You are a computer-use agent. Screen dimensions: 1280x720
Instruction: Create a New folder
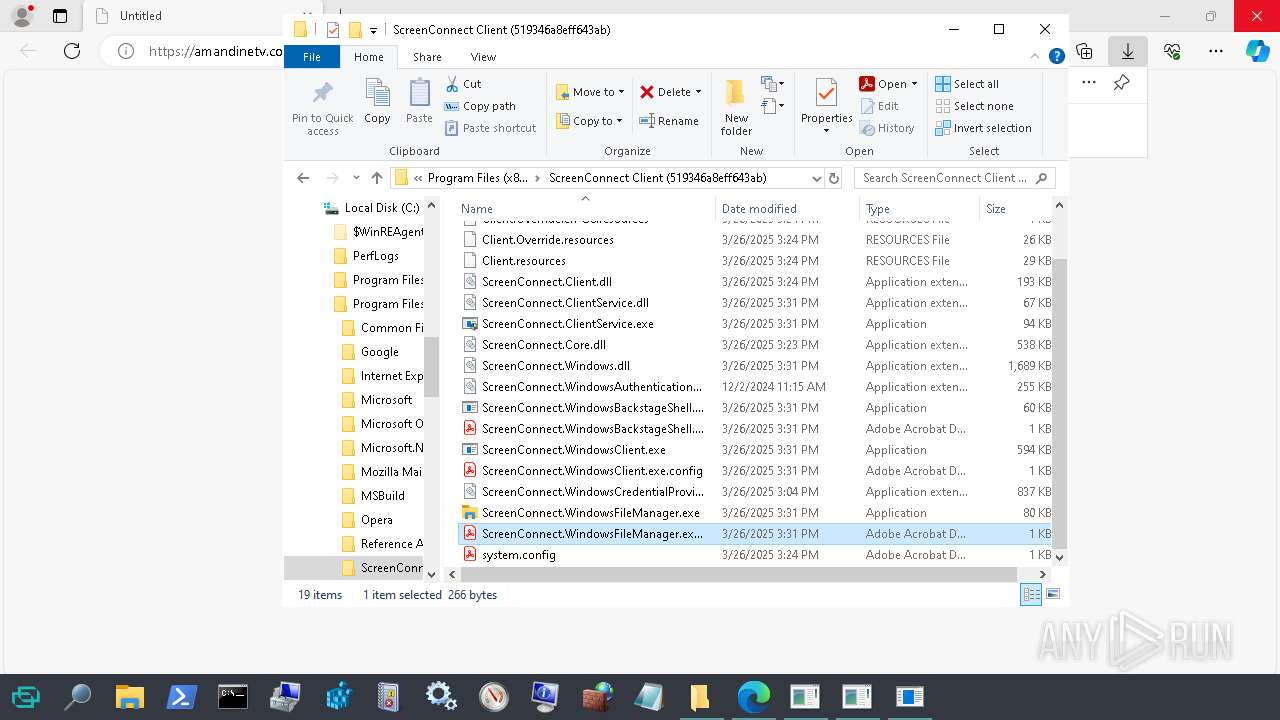coord(736,107)
